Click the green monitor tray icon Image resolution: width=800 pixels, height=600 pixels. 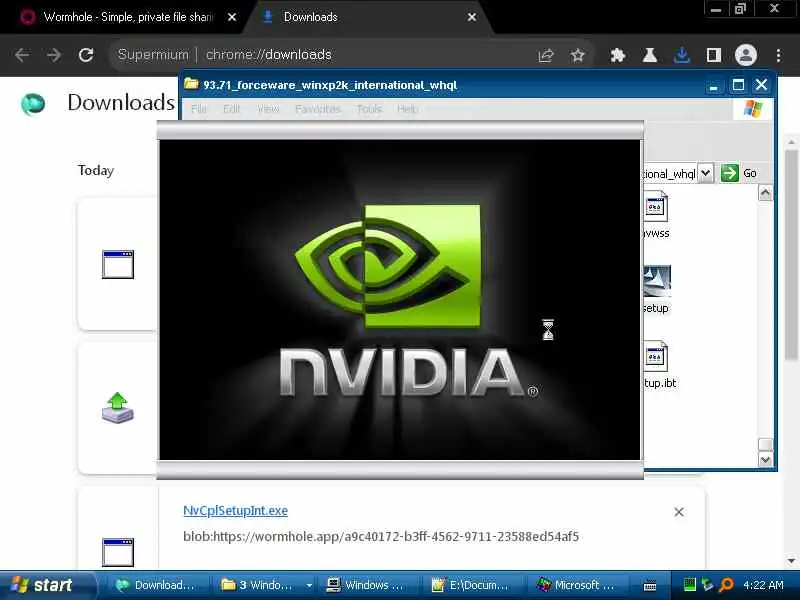[689, 585]
